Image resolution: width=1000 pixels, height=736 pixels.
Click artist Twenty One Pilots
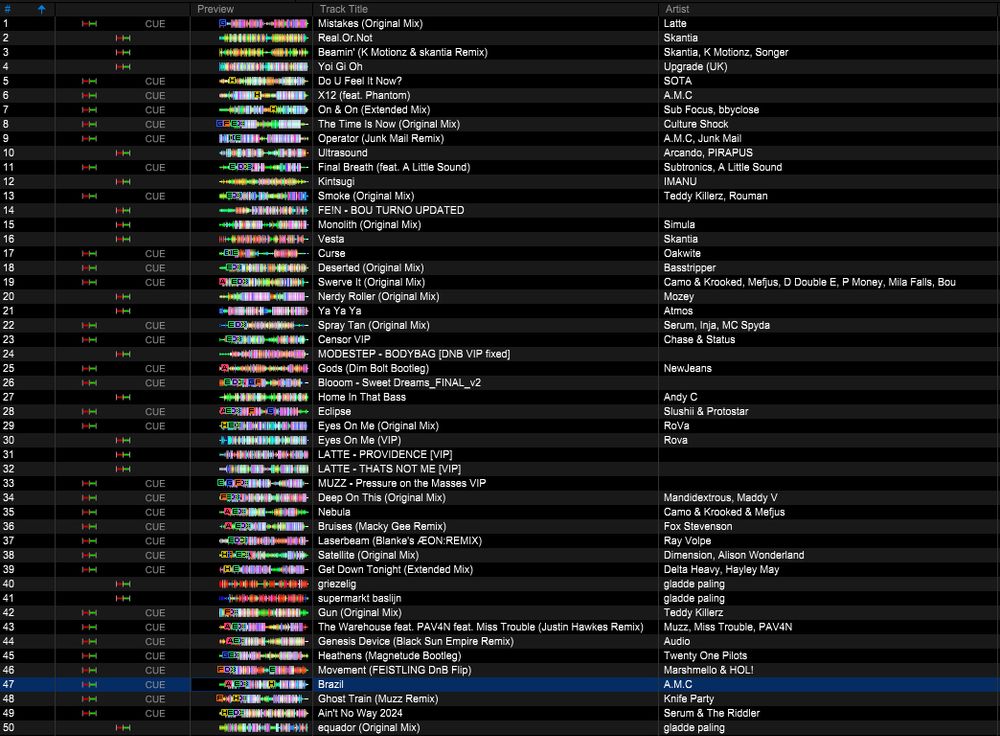click(705, 656)
